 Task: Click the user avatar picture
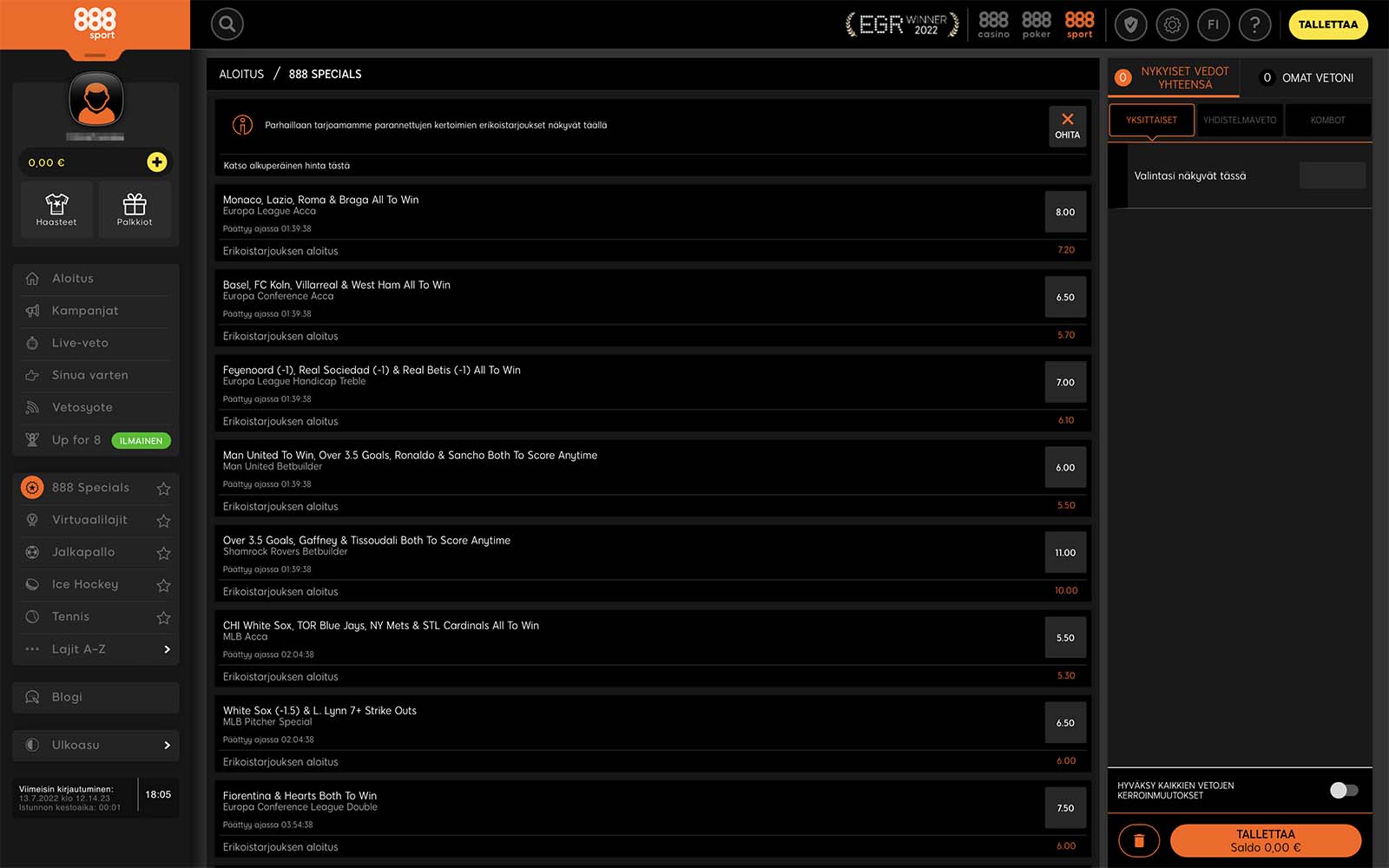point(95,101)
